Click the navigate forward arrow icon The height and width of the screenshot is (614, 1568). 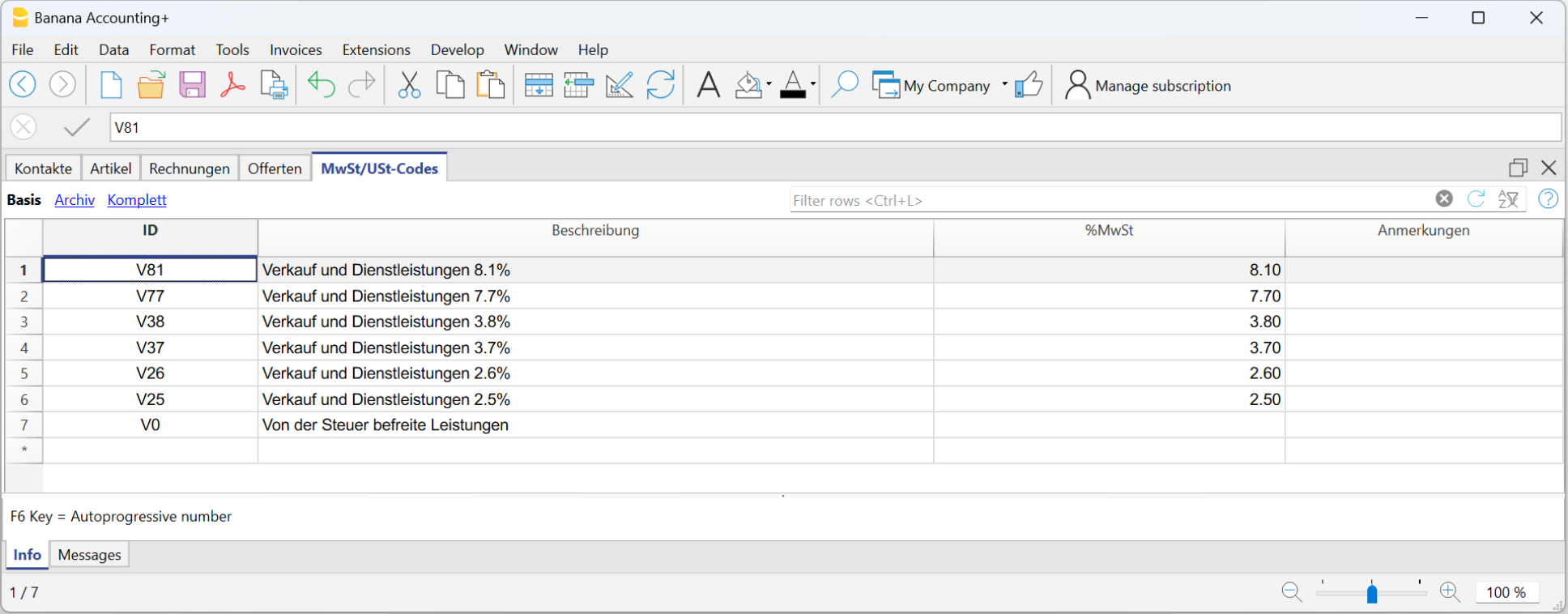62,84
